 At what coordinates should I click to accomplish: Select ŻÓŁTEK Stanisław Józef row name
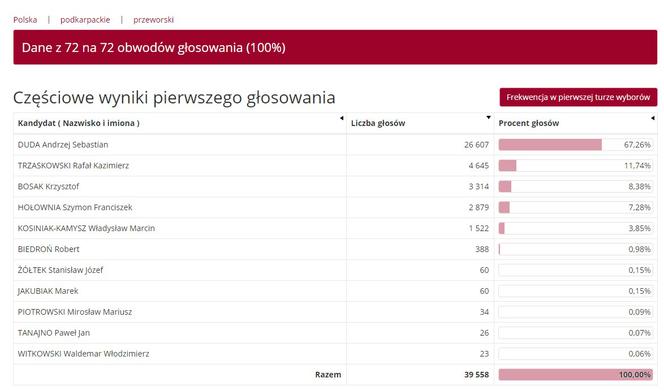pos(60,270)
